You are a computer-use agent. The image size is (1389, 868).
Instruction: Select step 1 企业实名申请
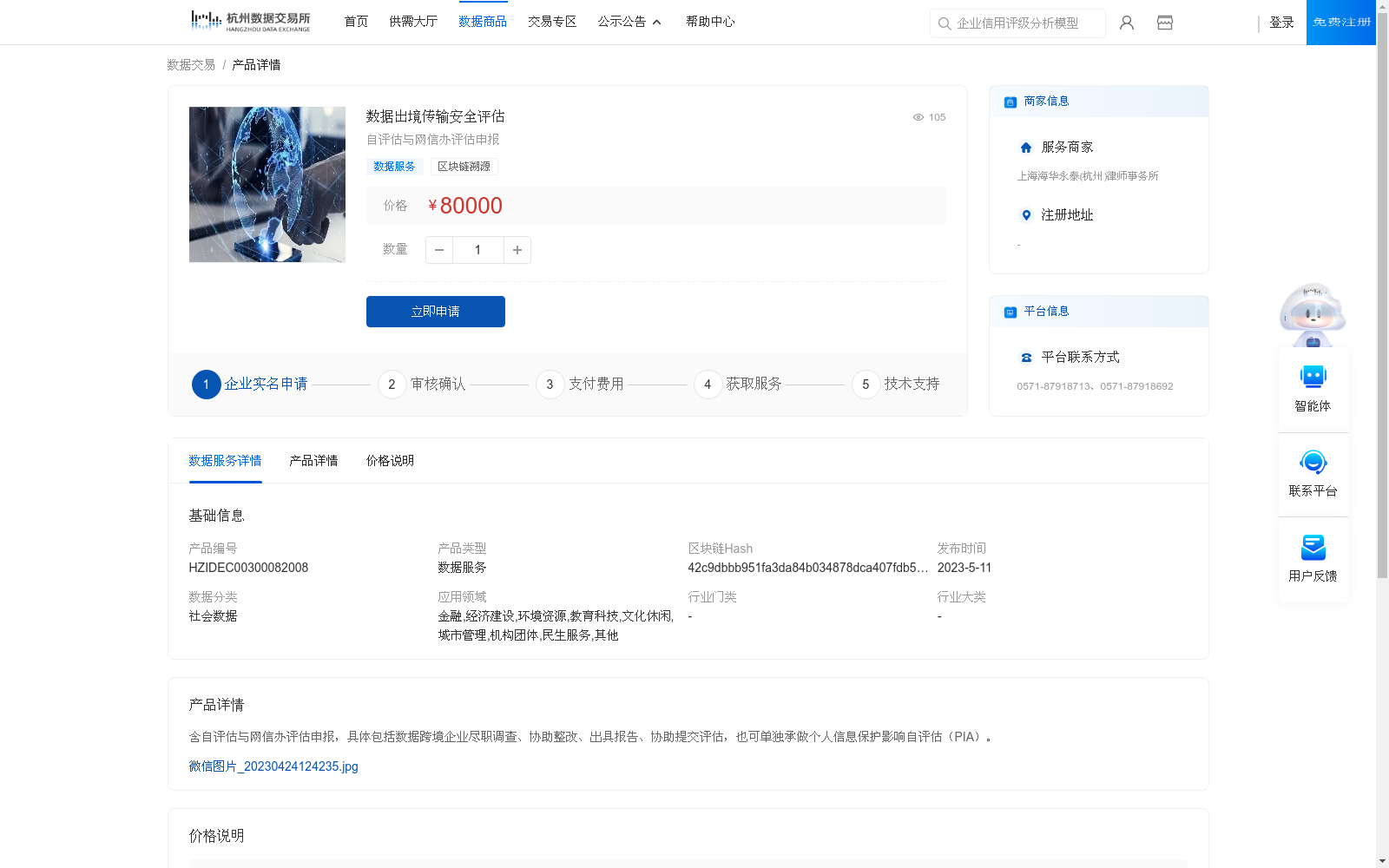pos(250,384)
